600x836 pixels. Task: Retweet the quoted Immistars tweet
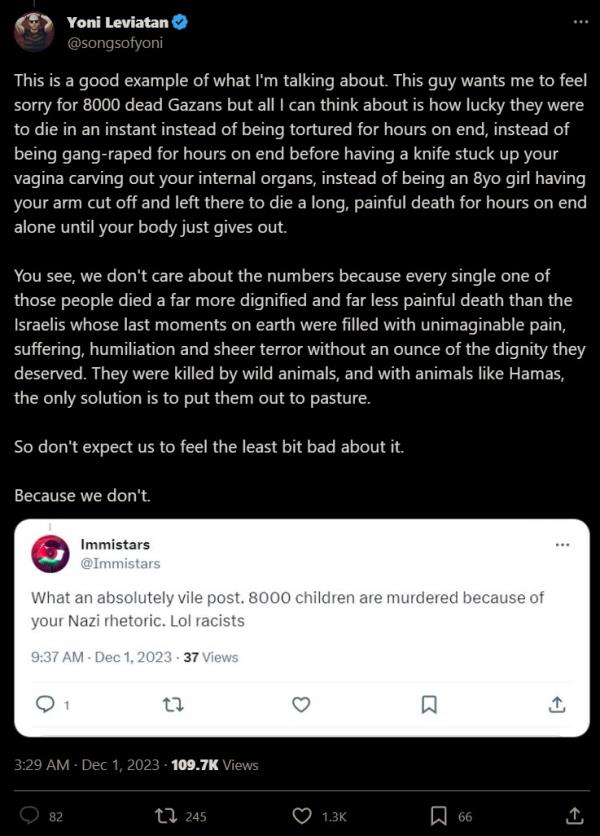tap(172, 704)
